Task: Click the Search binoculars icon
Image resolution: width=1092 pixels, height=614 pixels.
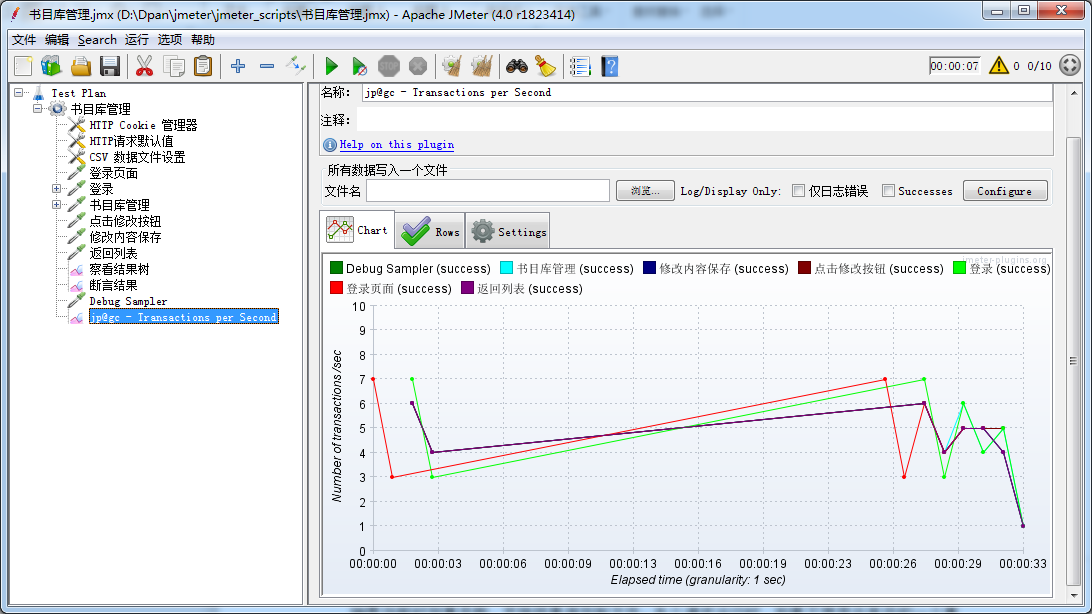Action: coord(517,66)
